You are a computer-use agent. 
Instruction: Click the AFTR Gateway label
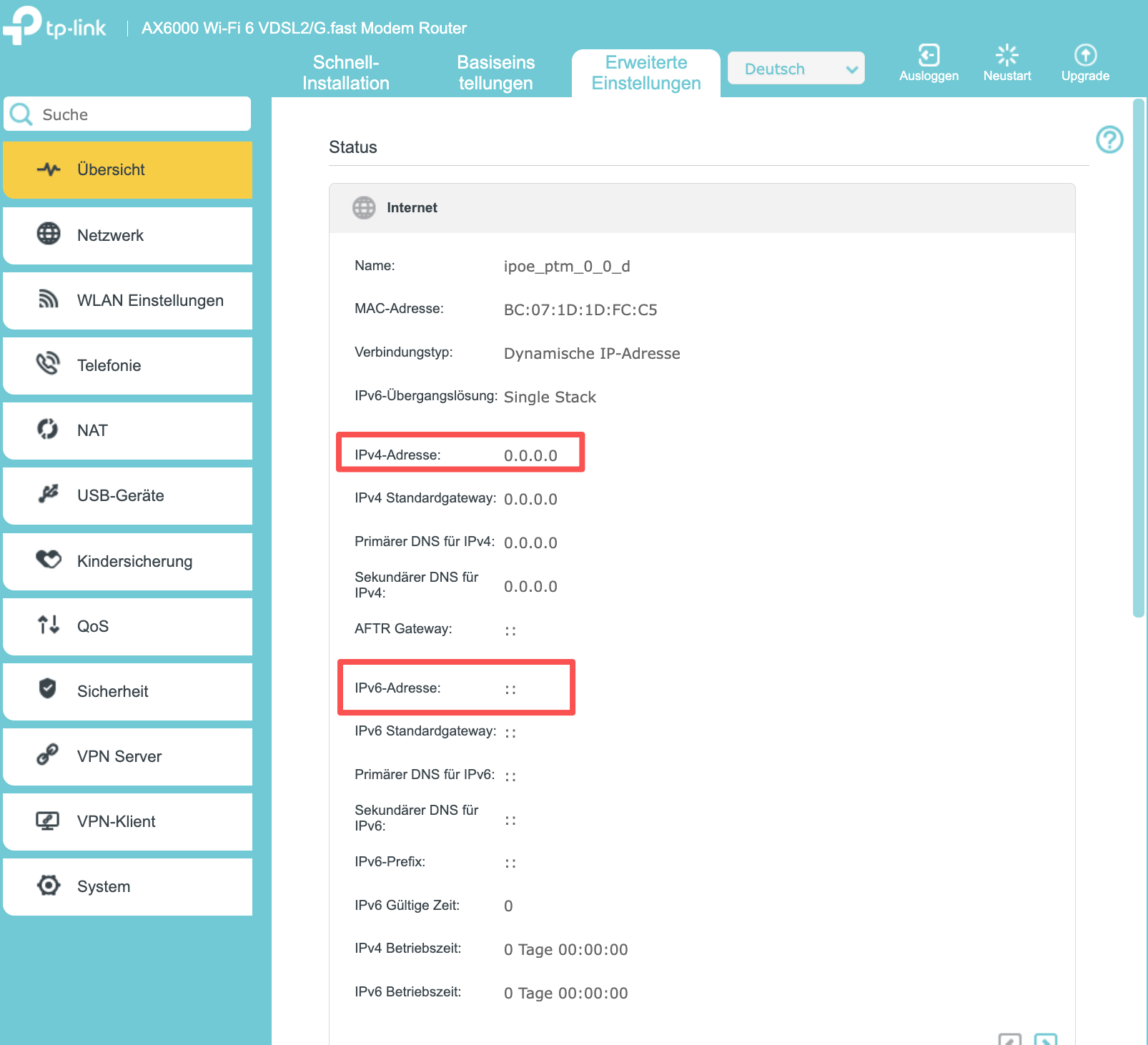(403, 629)
